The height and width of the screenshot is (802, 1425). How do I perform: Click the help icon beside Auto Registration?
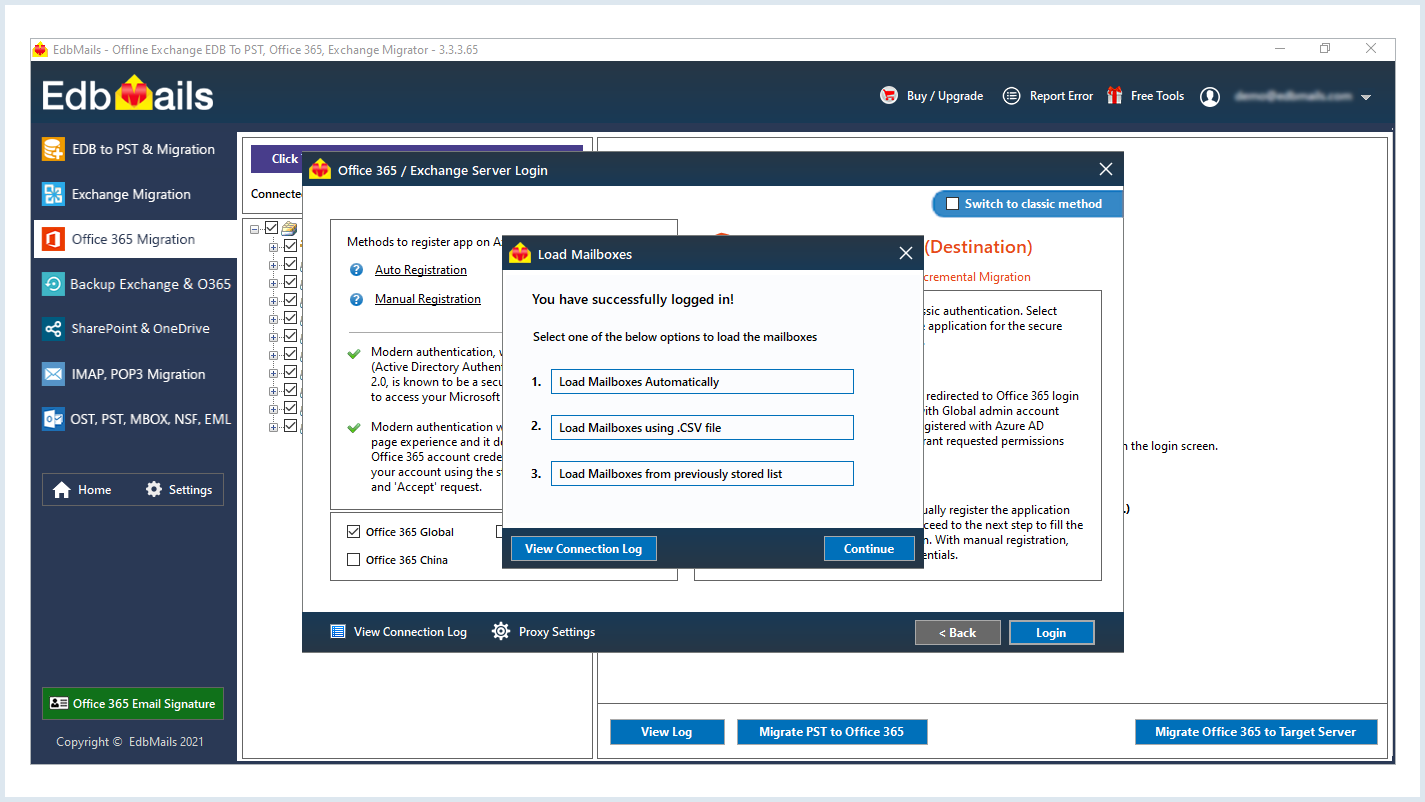356,270
